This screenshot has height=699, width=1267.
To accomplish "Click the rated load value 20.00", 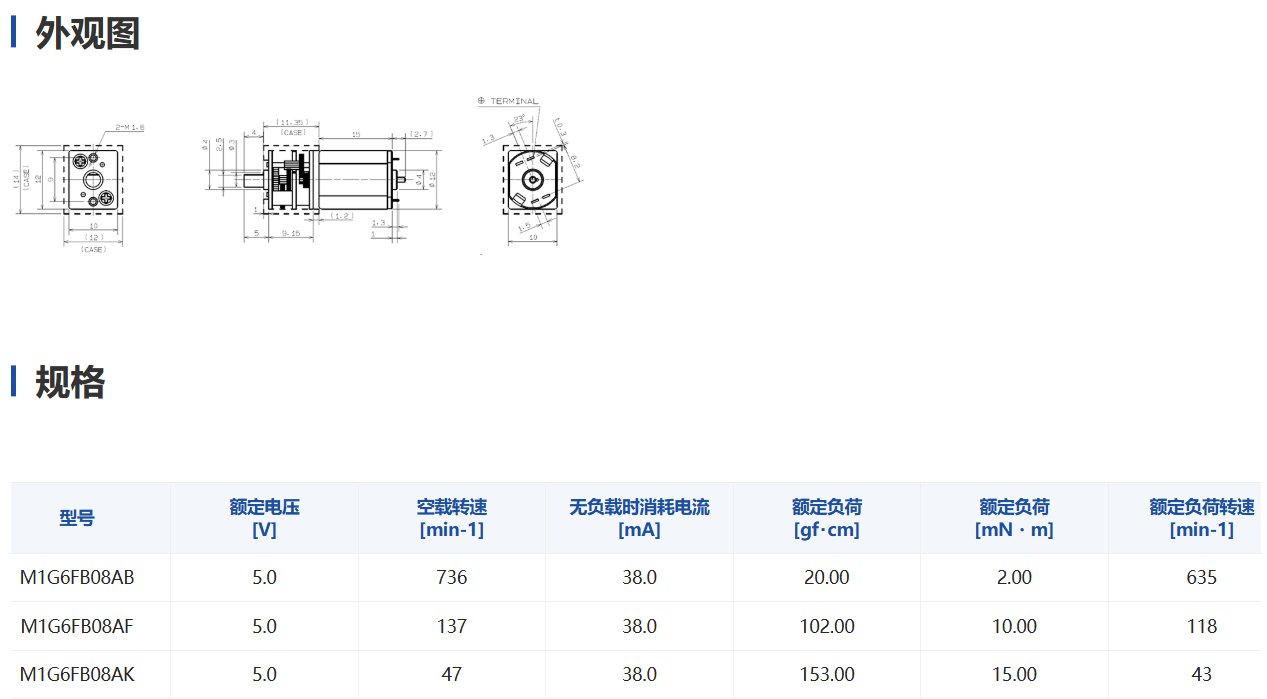I will tap(827, 577).
